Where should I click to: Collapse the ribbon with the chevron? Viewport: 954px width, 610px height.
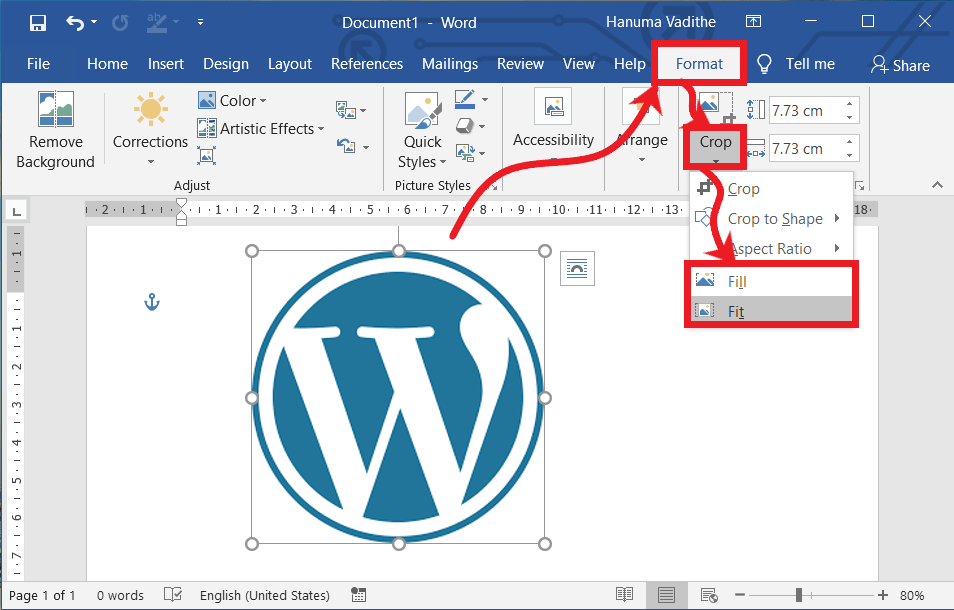coord(937,184)
